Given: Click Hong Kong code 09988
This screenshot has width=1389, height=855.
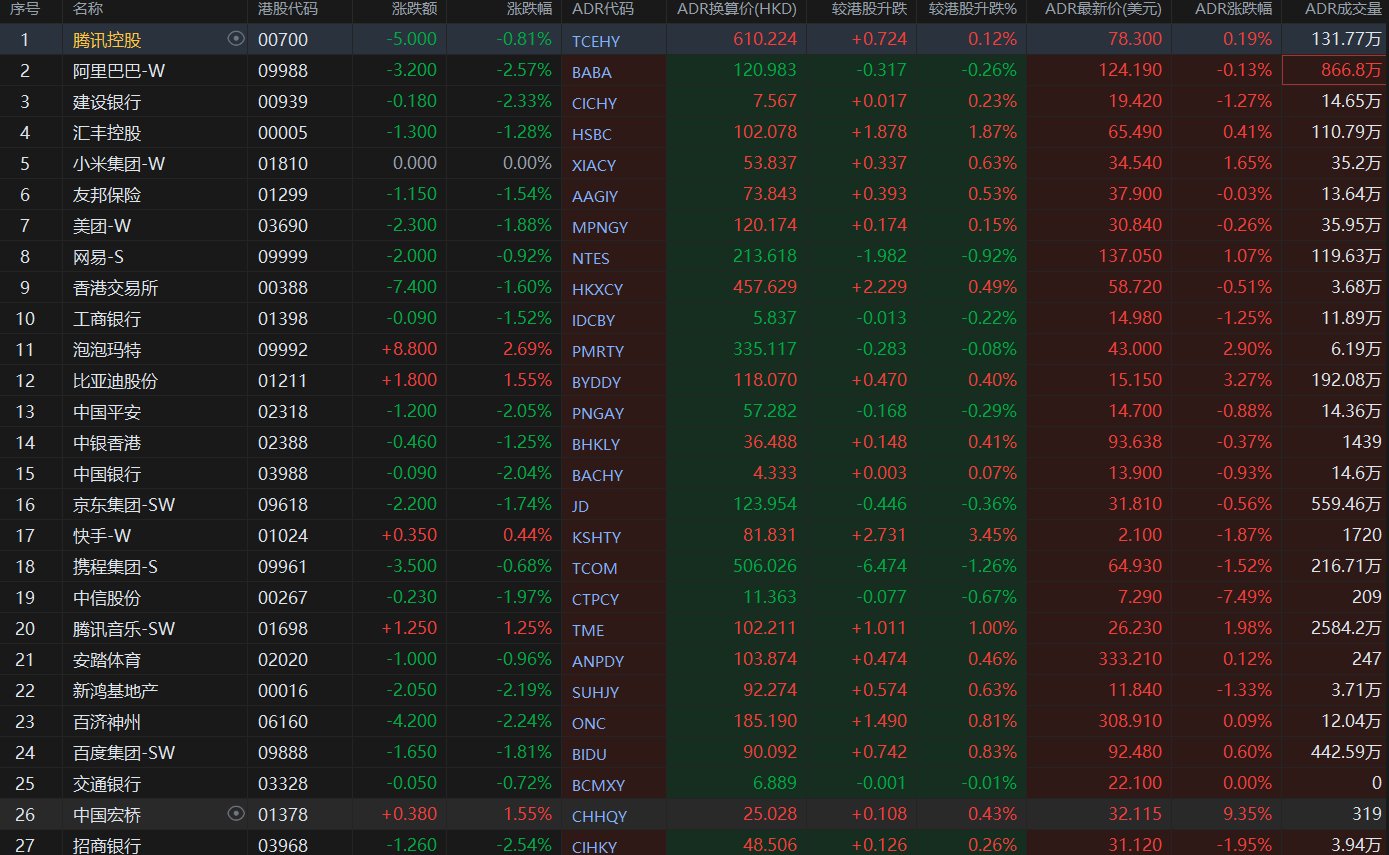Looking at the screenshot, I should pos(283,71).
